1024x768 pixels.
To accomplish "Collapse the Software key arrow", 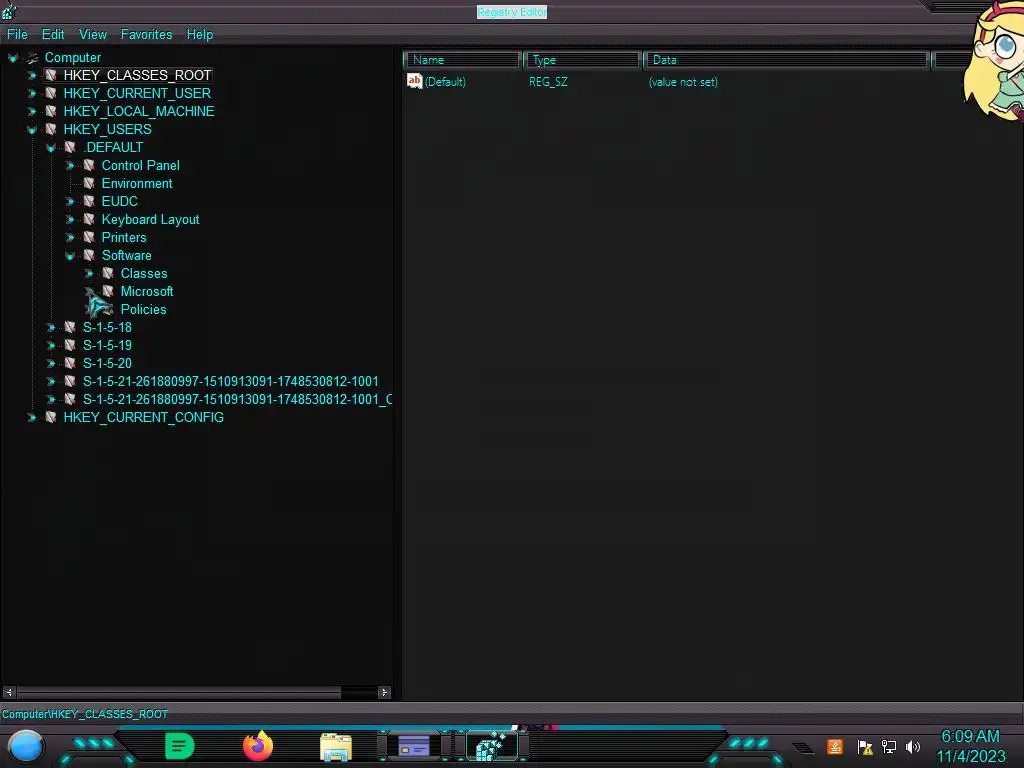I will [x=70, y=256].
